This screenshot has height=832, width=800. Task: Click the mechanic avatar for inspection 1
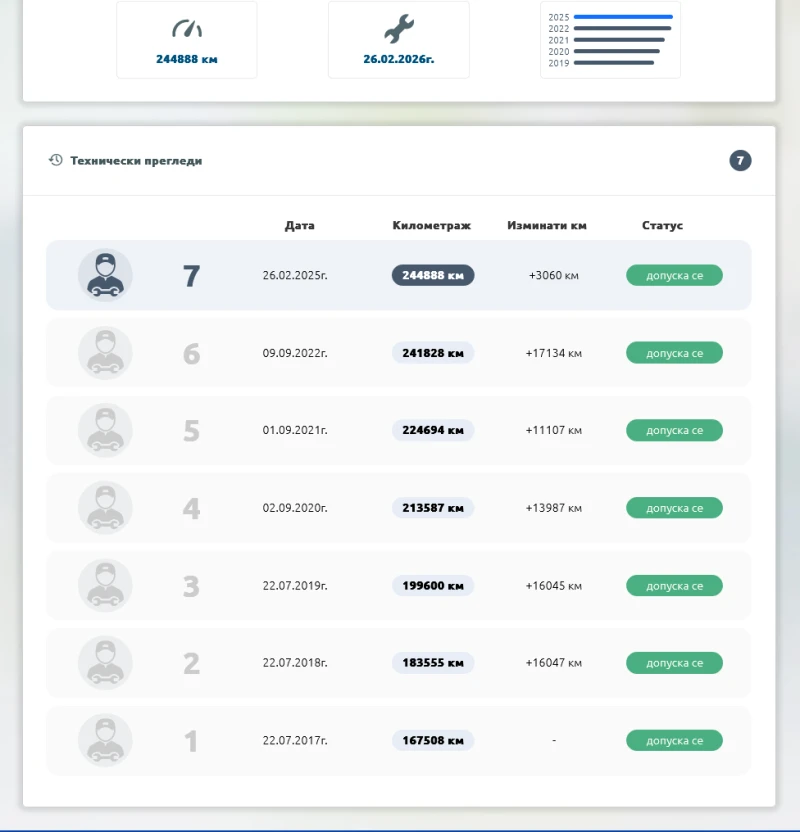105,741
